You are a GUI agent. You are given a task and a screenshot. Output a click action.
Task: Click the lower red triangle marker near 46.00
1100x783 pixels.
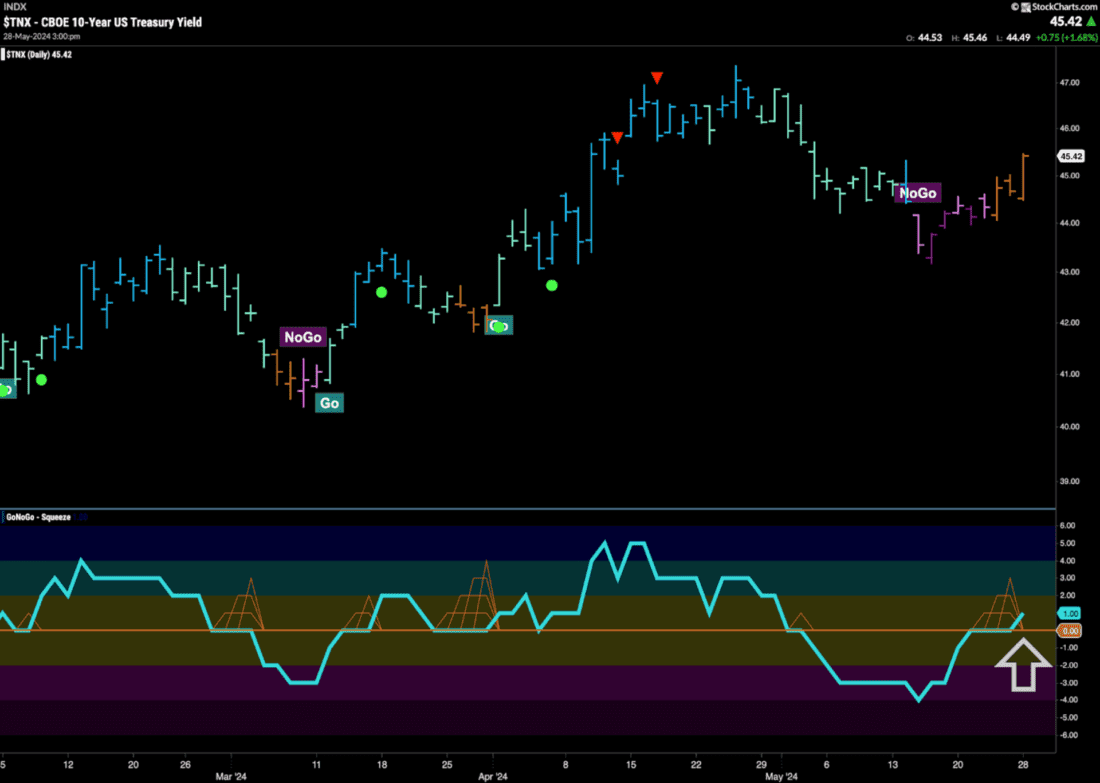coord(618,137)
